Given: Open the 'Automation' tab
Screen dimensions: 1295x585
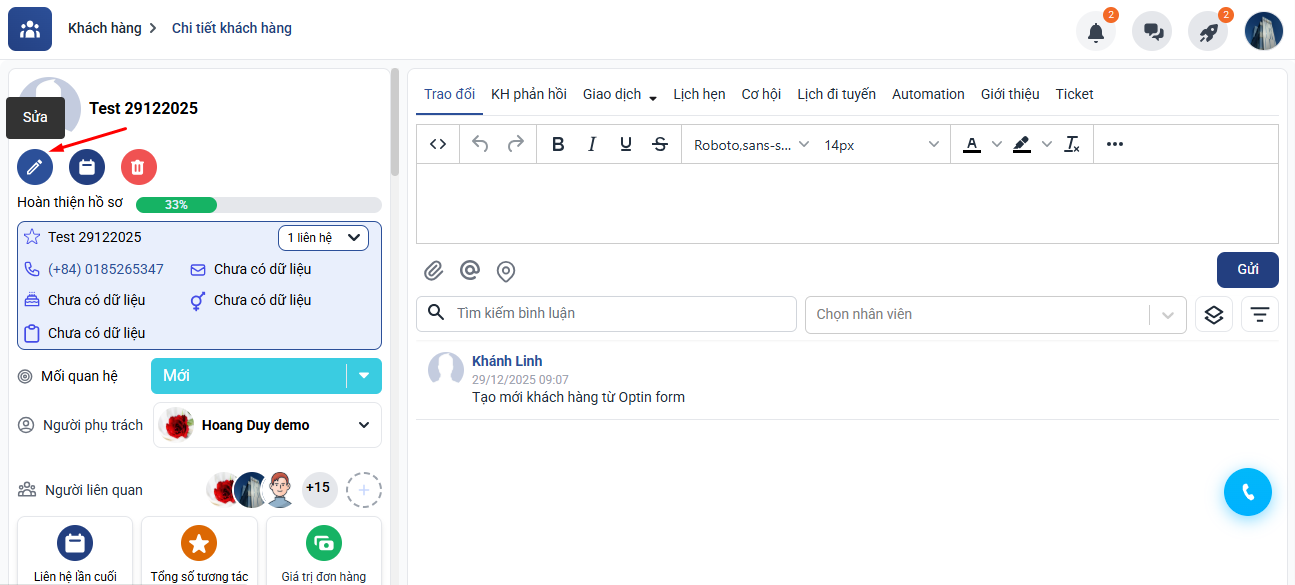Looking at the screenshot, I should point(928,94).
